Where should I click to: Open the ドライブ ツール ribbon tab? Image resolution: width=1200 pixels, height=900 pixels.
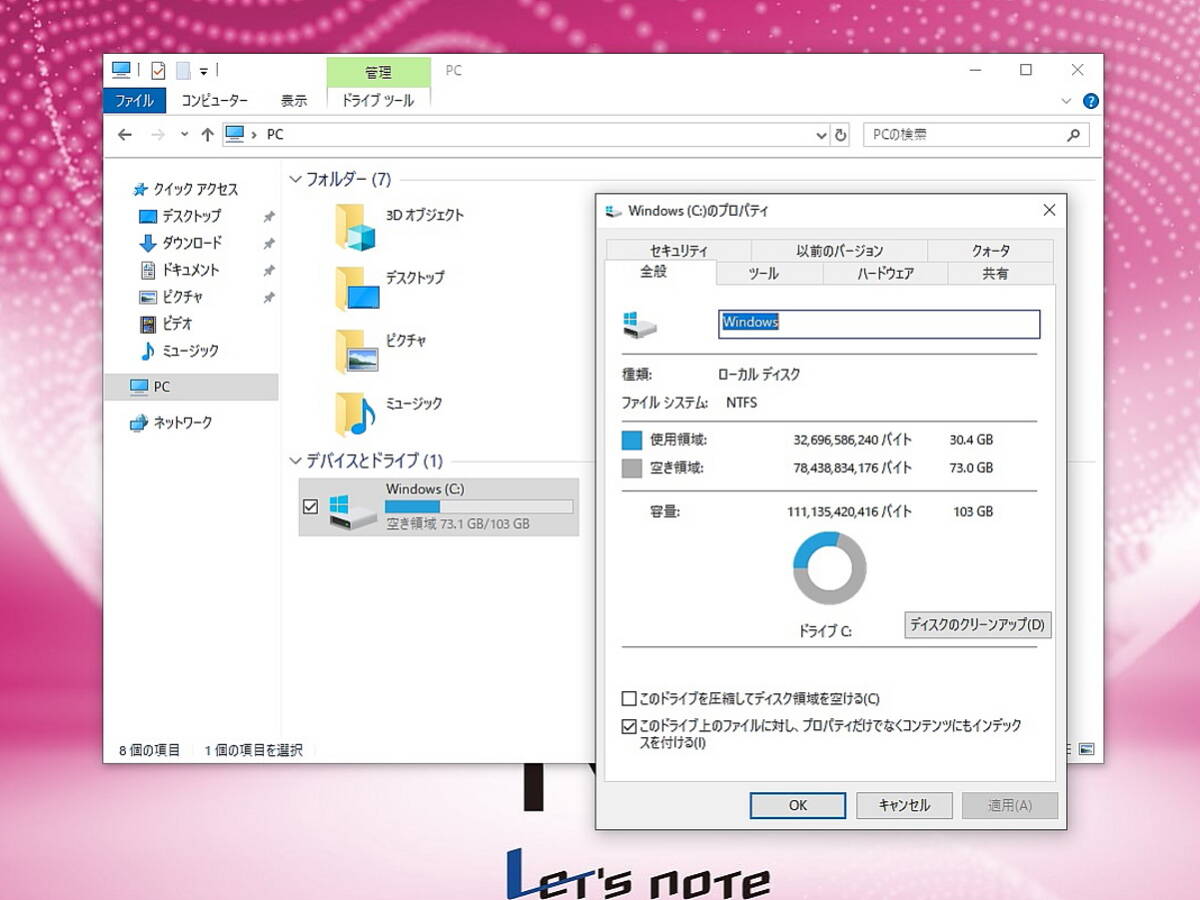click(x=378, y=101)
